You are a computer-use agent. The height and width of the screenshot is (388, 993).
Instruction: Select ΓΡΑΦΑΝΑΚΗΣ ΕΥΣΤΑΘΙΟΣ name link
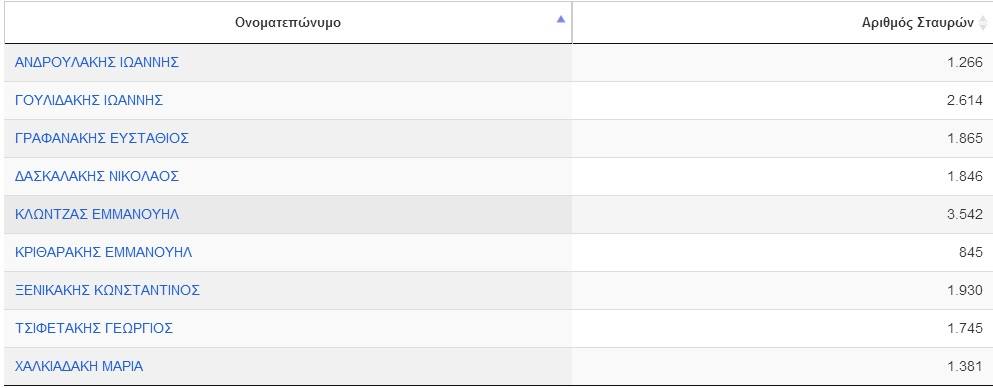click(x=101, y=138)
